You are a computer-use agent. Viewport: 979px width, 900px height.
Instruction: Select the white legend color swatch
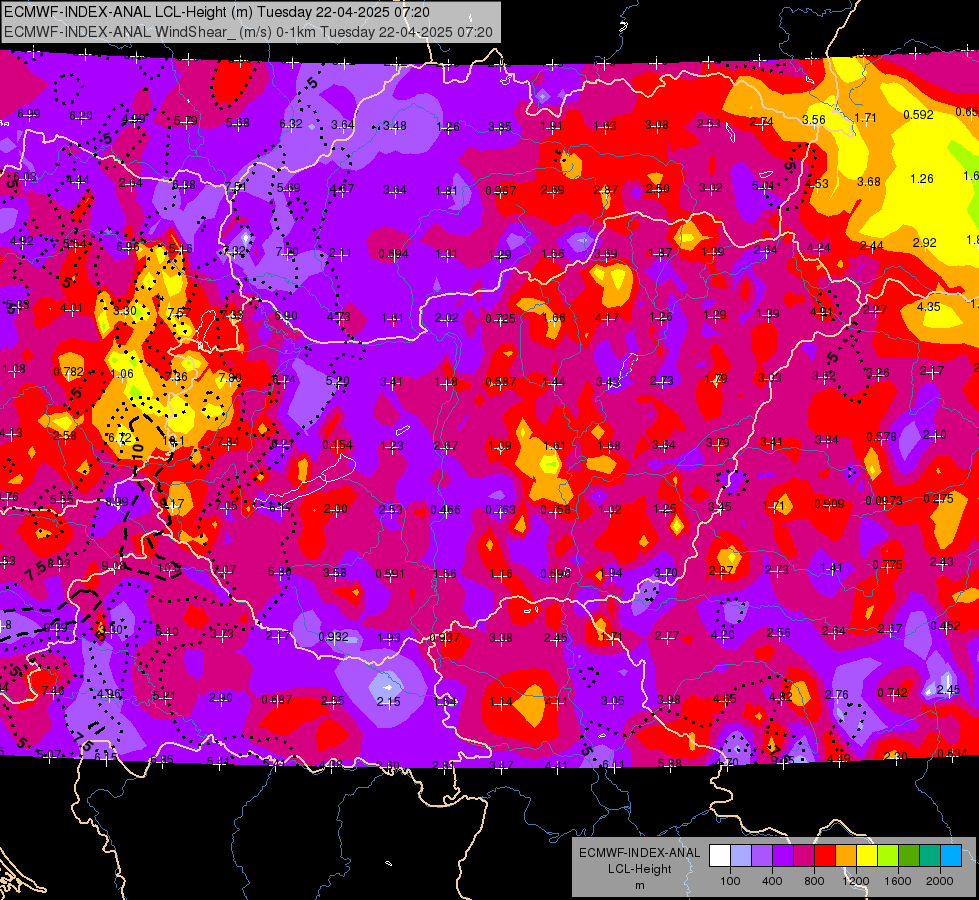pyautogui.click(x=720, y=856)
